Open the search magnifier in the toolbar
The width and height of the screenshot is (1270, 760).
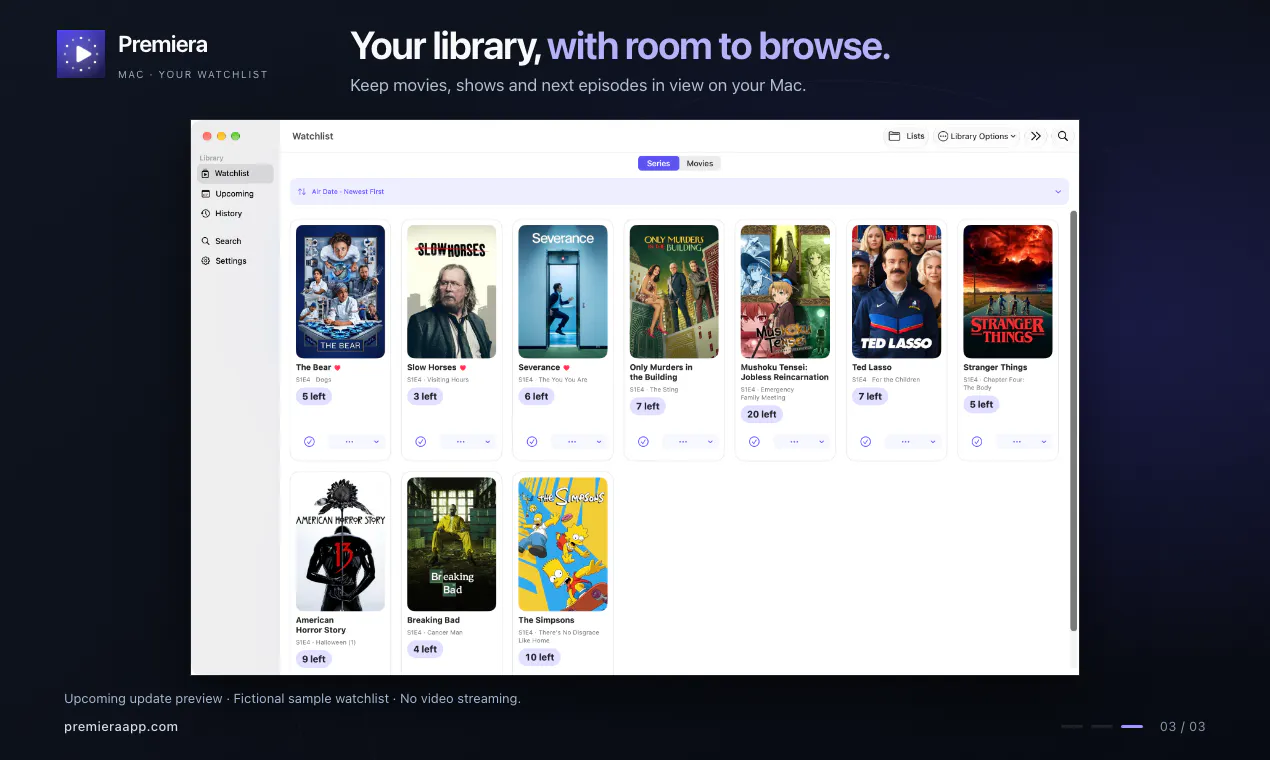[x=1063, y=136]
